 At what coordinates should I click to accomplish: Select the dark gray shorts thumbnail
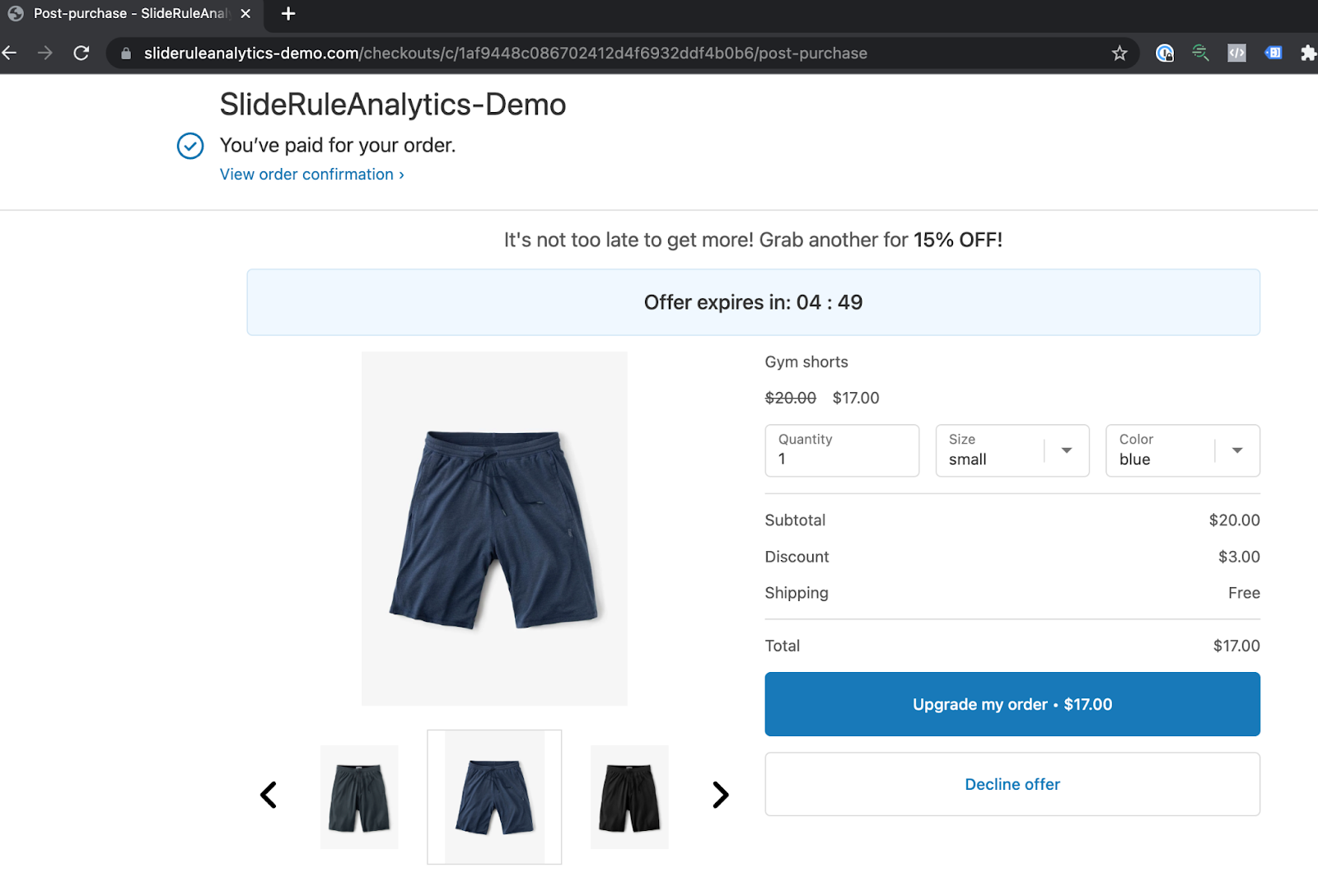pyautogui.click(x=359, y=797)
